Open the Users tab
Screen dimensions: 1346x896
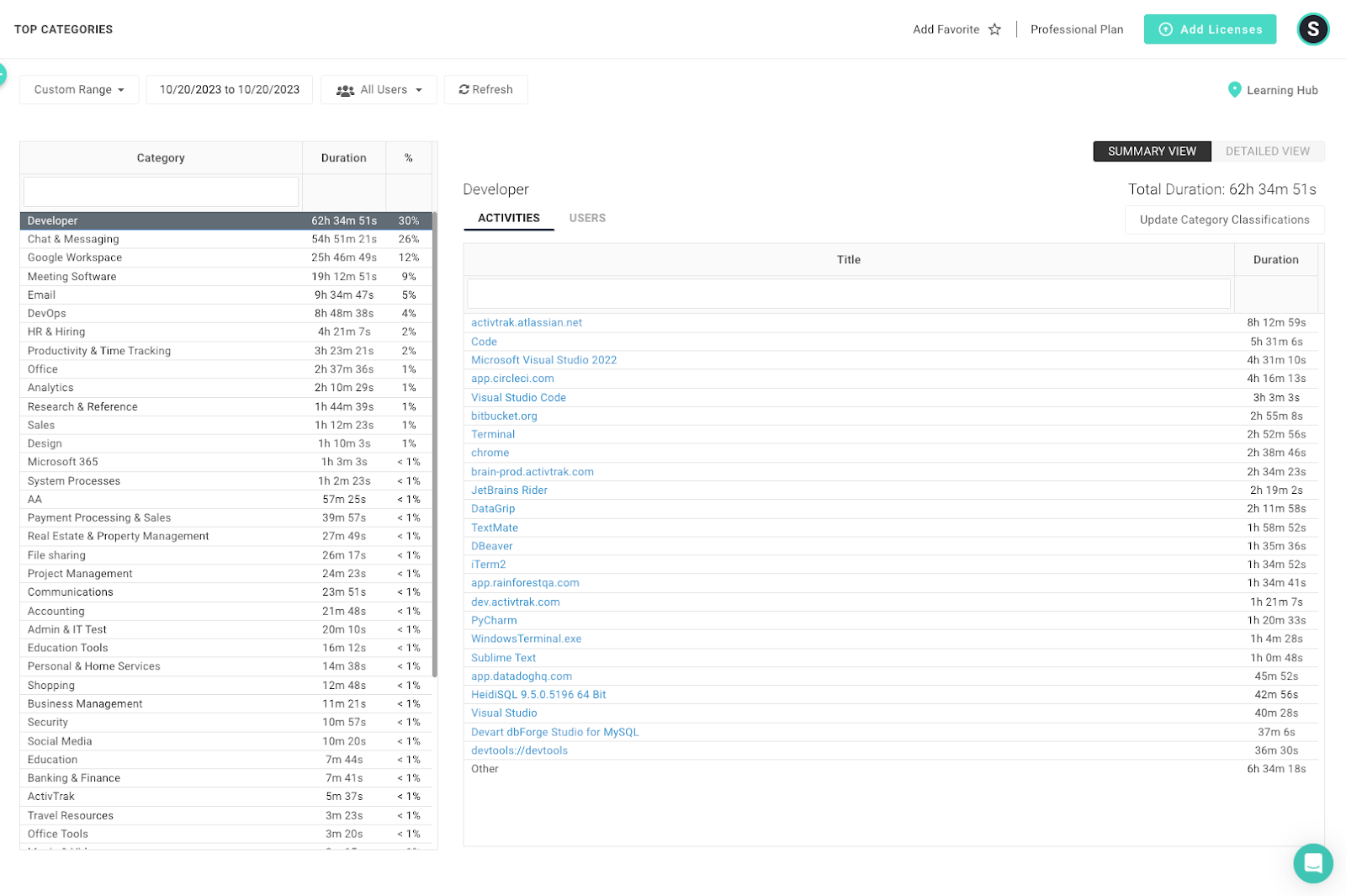pos(587,218)
